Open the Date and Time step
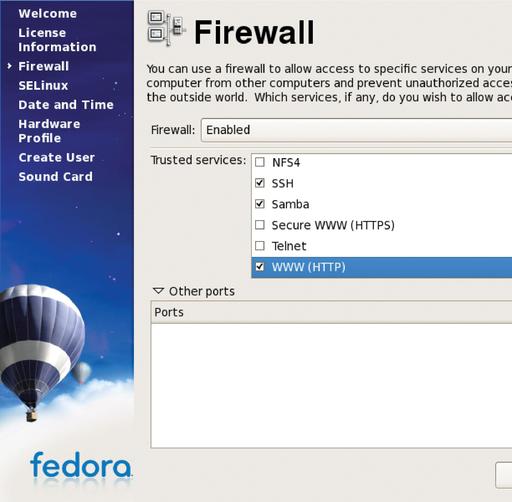This screenshot has height=502, width=512. point(66,105)
